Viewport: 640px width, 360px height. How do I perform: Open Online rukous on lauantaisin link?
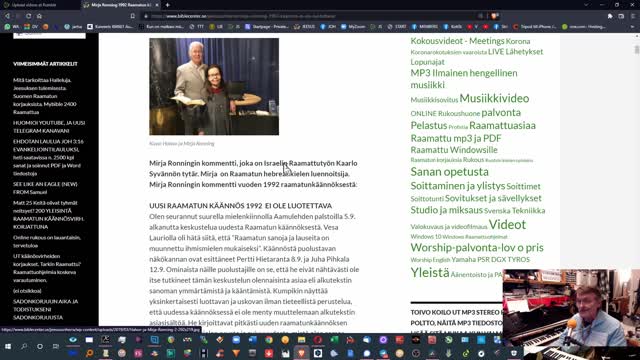47,241
